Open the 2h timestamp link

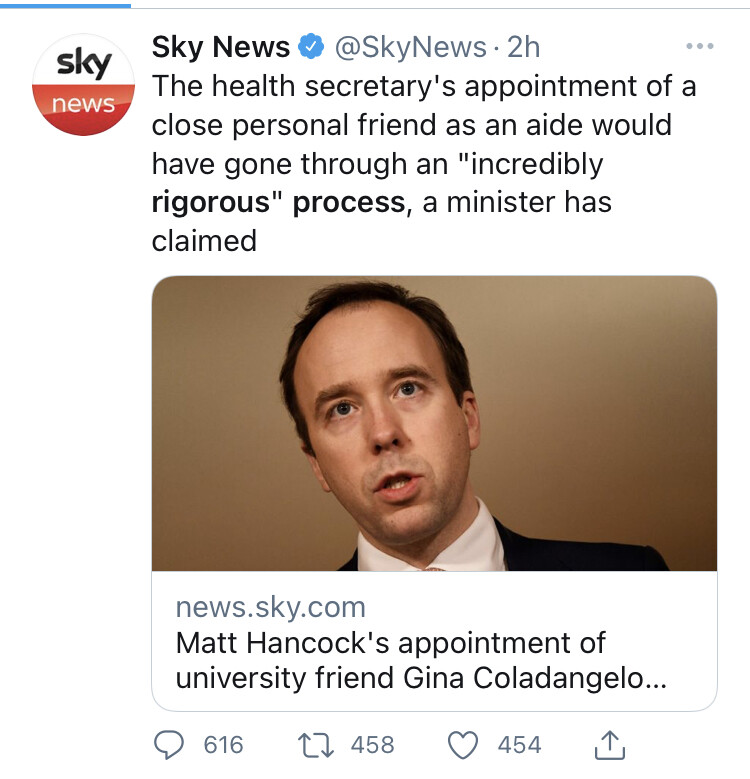point(523,47)
